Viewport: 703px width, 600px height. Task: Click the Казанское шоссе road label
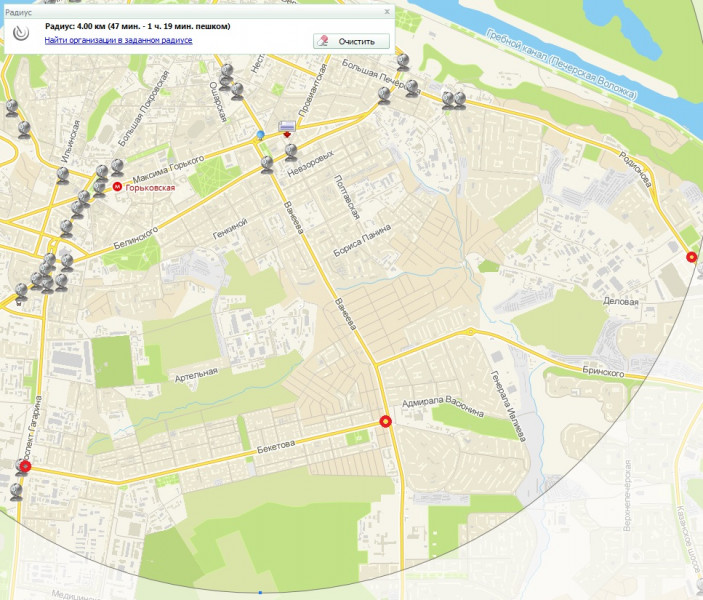click(688, 540)
